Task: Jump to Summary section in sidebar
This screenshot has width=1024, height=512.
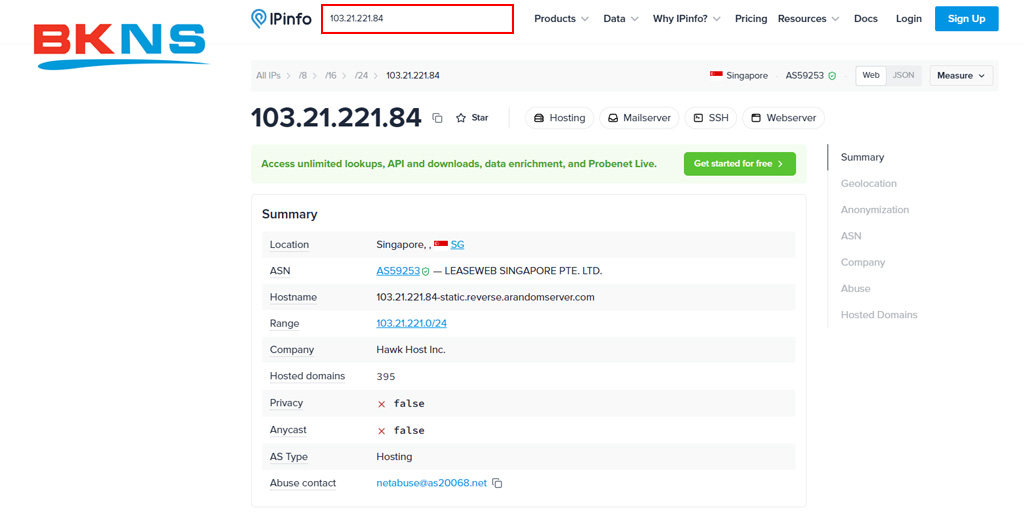Action: coord(862,157)
